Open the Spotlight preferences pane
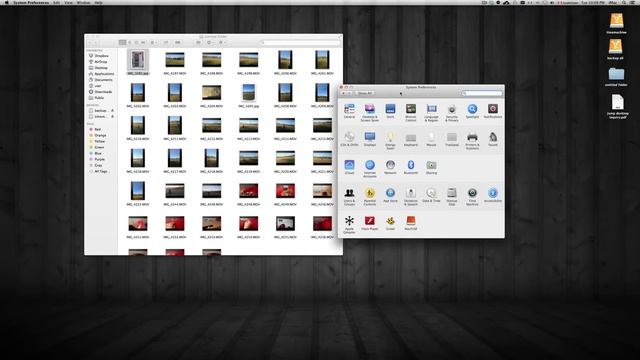This screenshot has height=360, width=640. [x=472, y=111]
